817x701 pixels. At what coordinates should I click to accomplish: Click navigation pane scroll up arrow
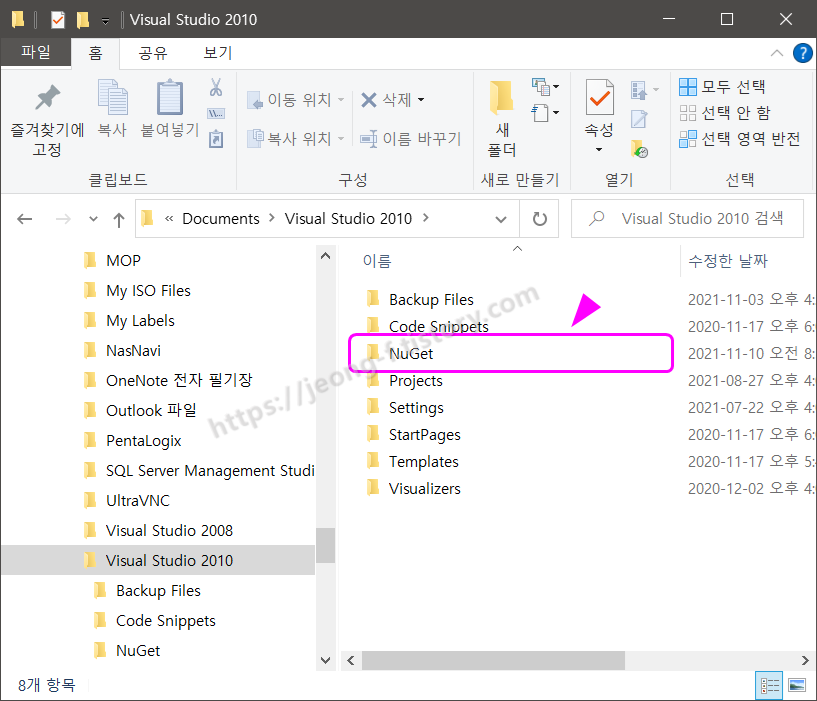tap(326, 256)
